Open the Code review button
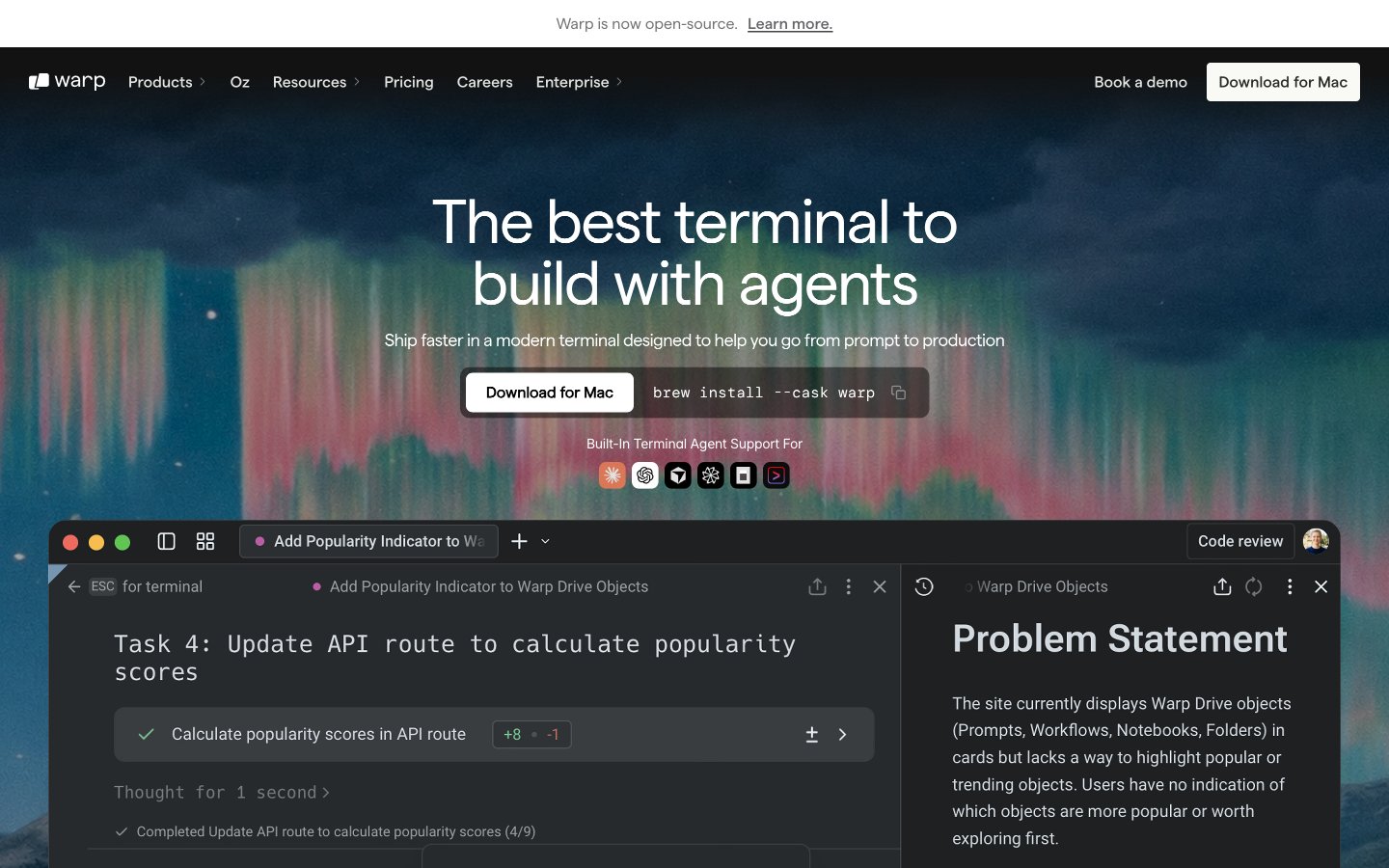 pyautogui.click(x=1240, y=541)
